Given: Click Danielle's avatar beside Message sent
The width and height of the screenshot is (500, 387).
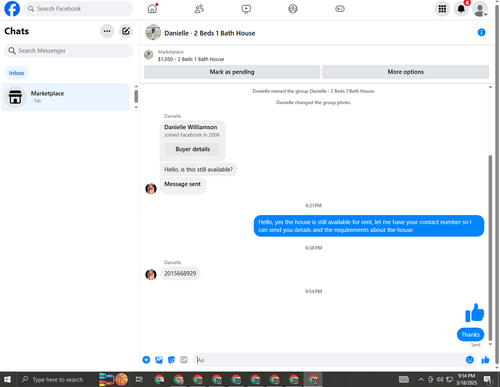Looking at the screenshot, I should (151, 188).
